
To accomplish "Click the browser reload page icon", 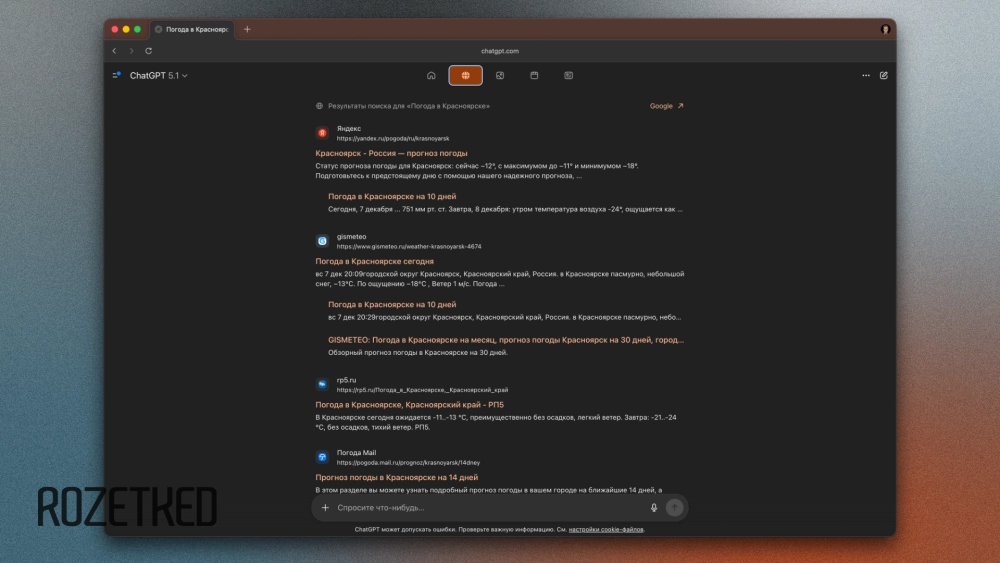I will pyautogui.click(x=149, y=51).
